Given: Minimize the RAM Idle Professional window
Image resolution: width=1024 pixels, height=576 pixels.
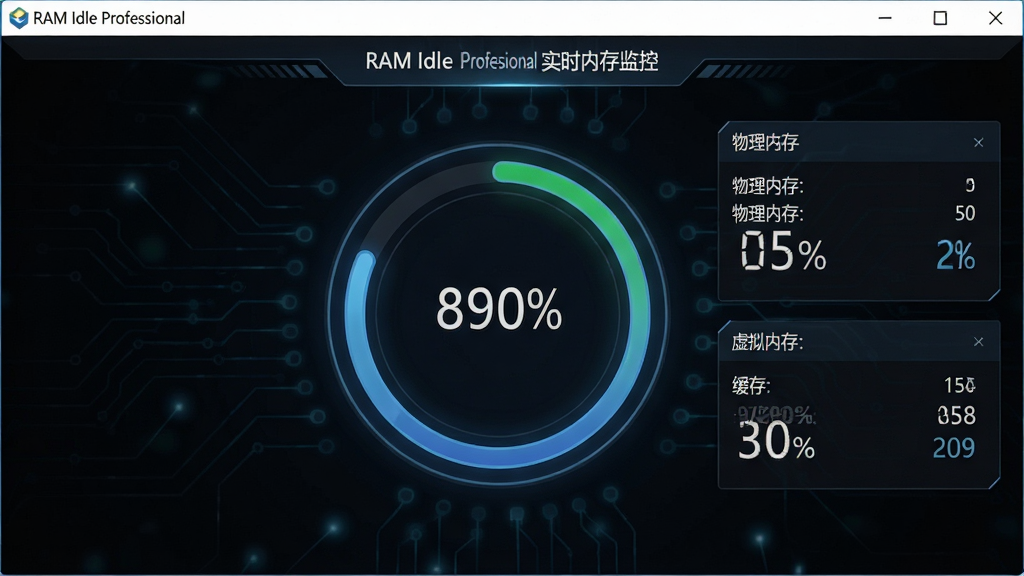Looking at the screenshot, I should pos(885,18).
